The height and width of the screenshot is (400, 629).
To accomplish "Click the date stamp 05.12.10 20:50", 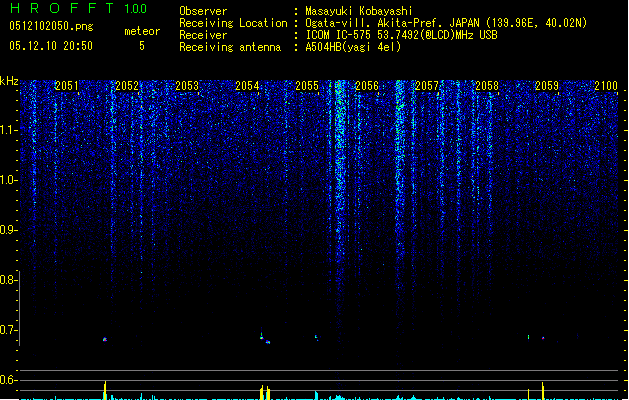I will [51, 46].
